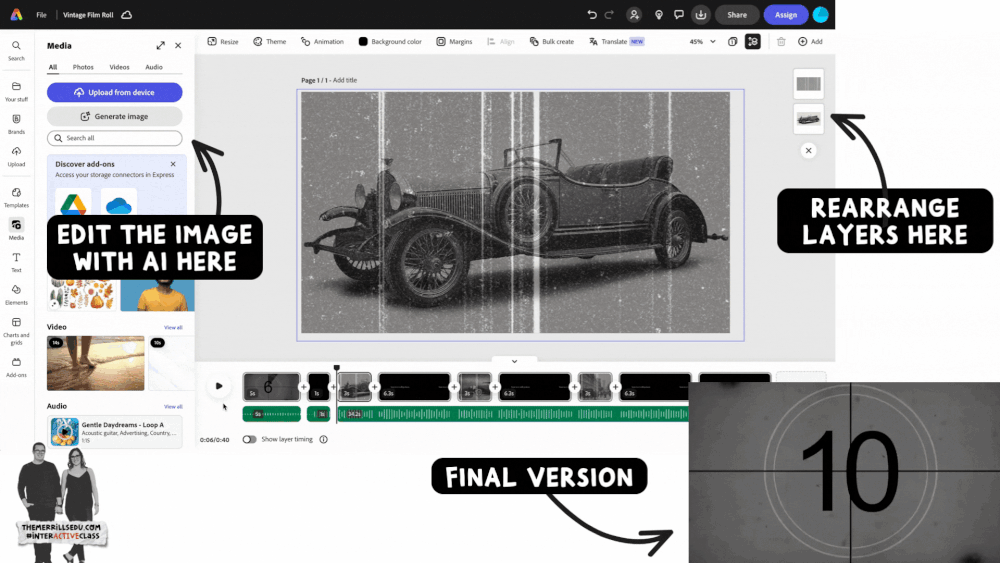Open Charts and grids in sidebar

coord(17,331)
